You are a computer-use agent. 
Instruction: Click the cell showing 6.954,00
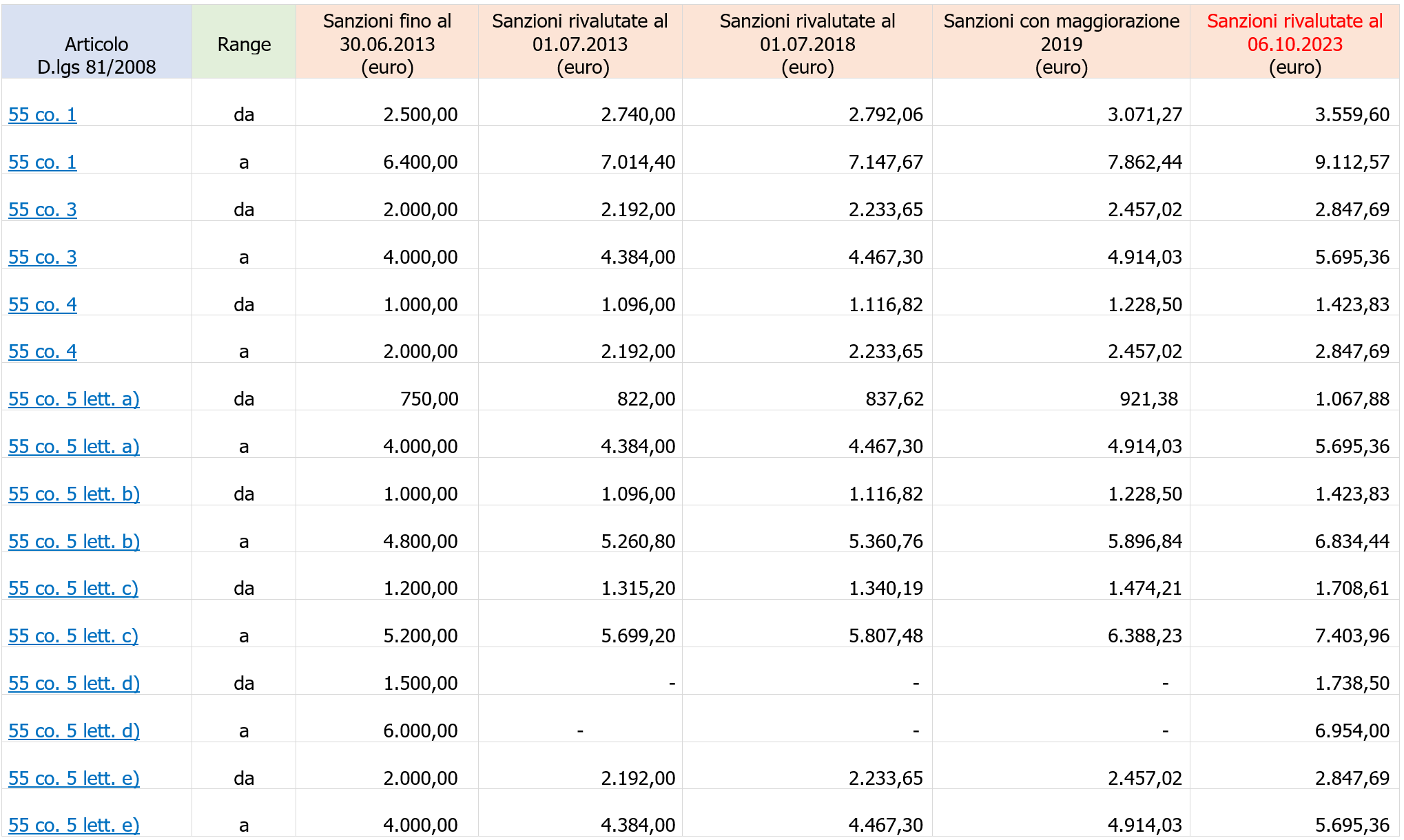[1352, 731]
